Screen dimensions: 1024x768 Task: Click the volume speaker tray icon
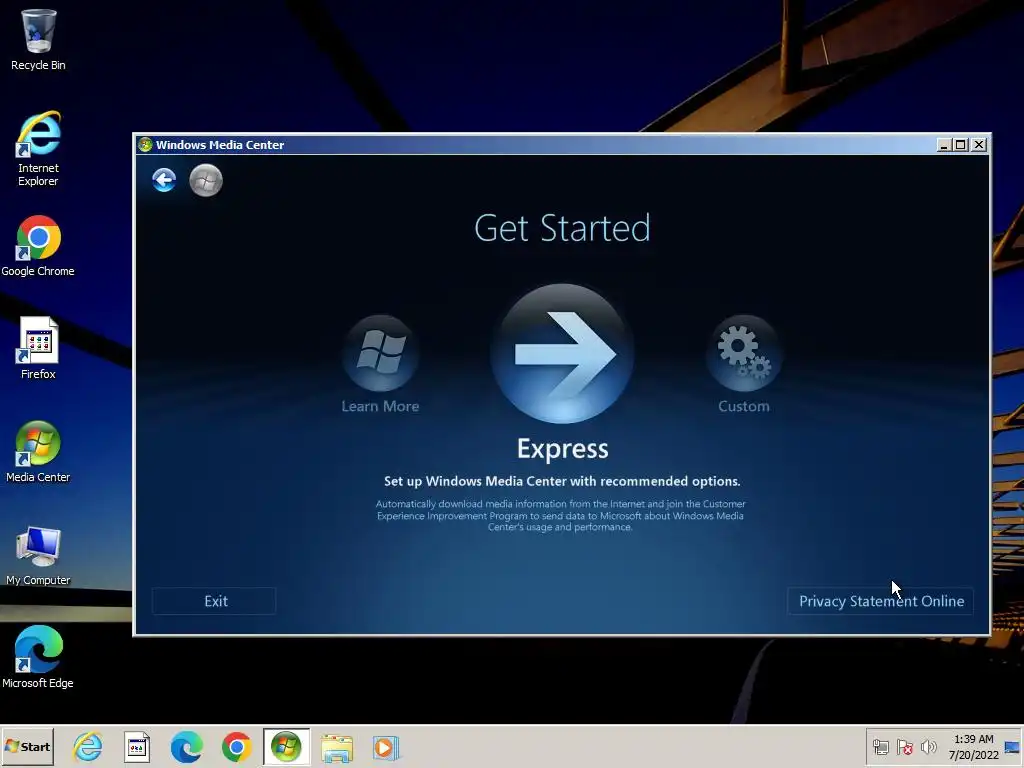click(x=928, y=747)
